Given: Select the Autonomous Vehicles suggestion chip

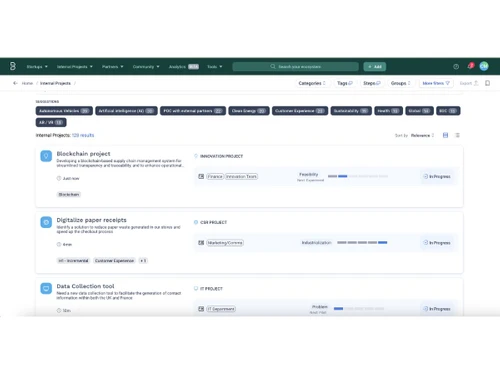Looking at the screenshot, I should pos(64,111).
